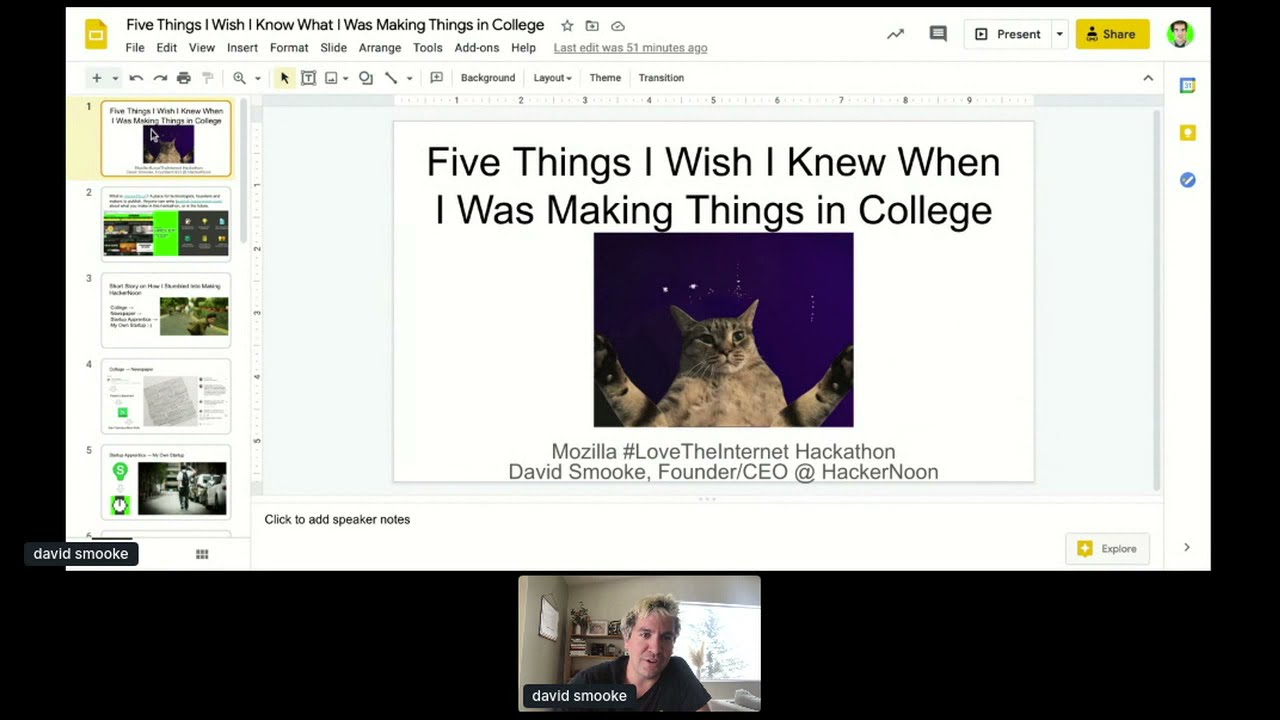Viewport: 1280px width, 720px height.
Task: Open the Google Slides home logo
Action: (x=96, y=35)
